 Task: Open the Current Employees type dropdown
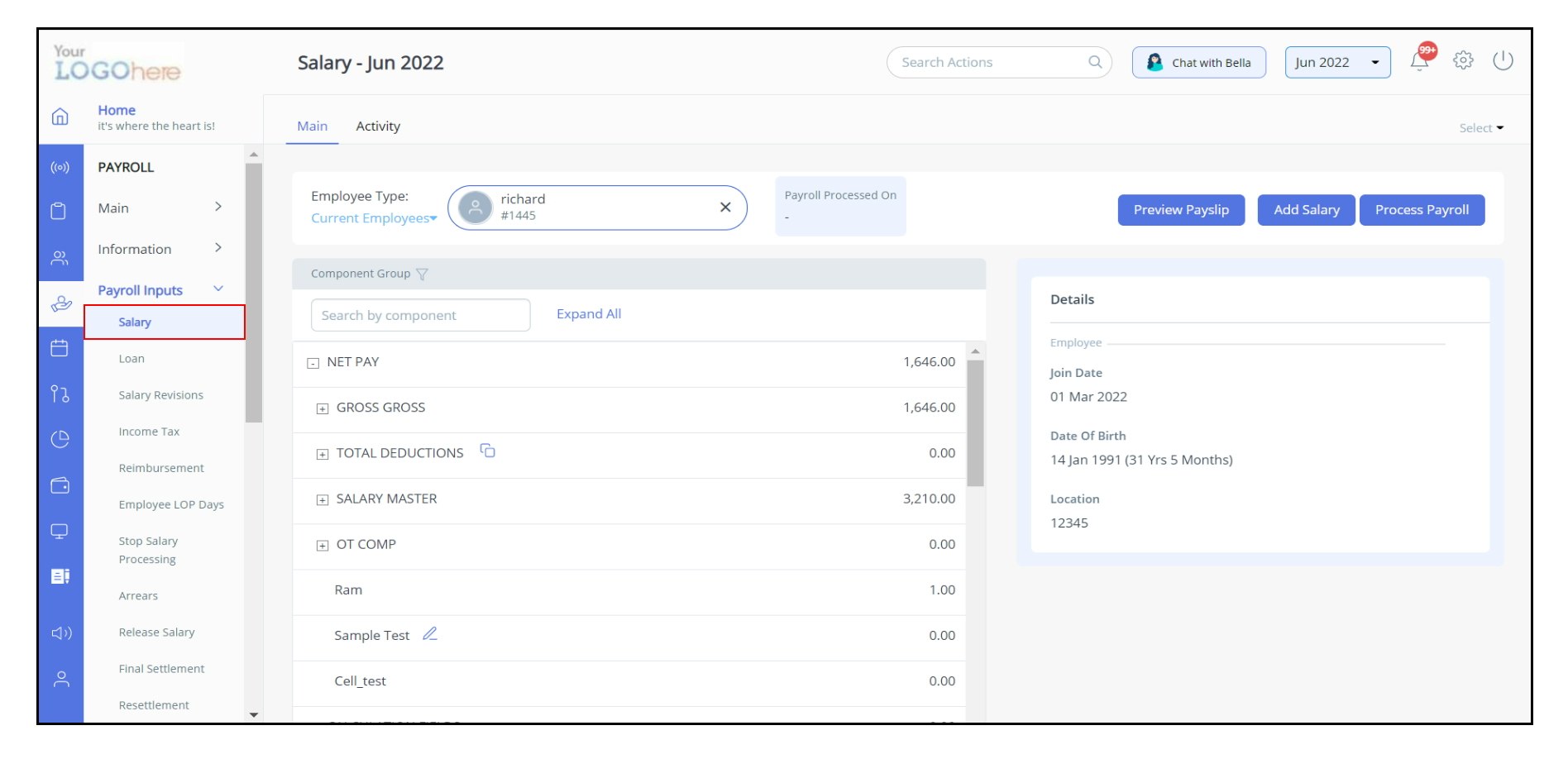tap(374, 218)
